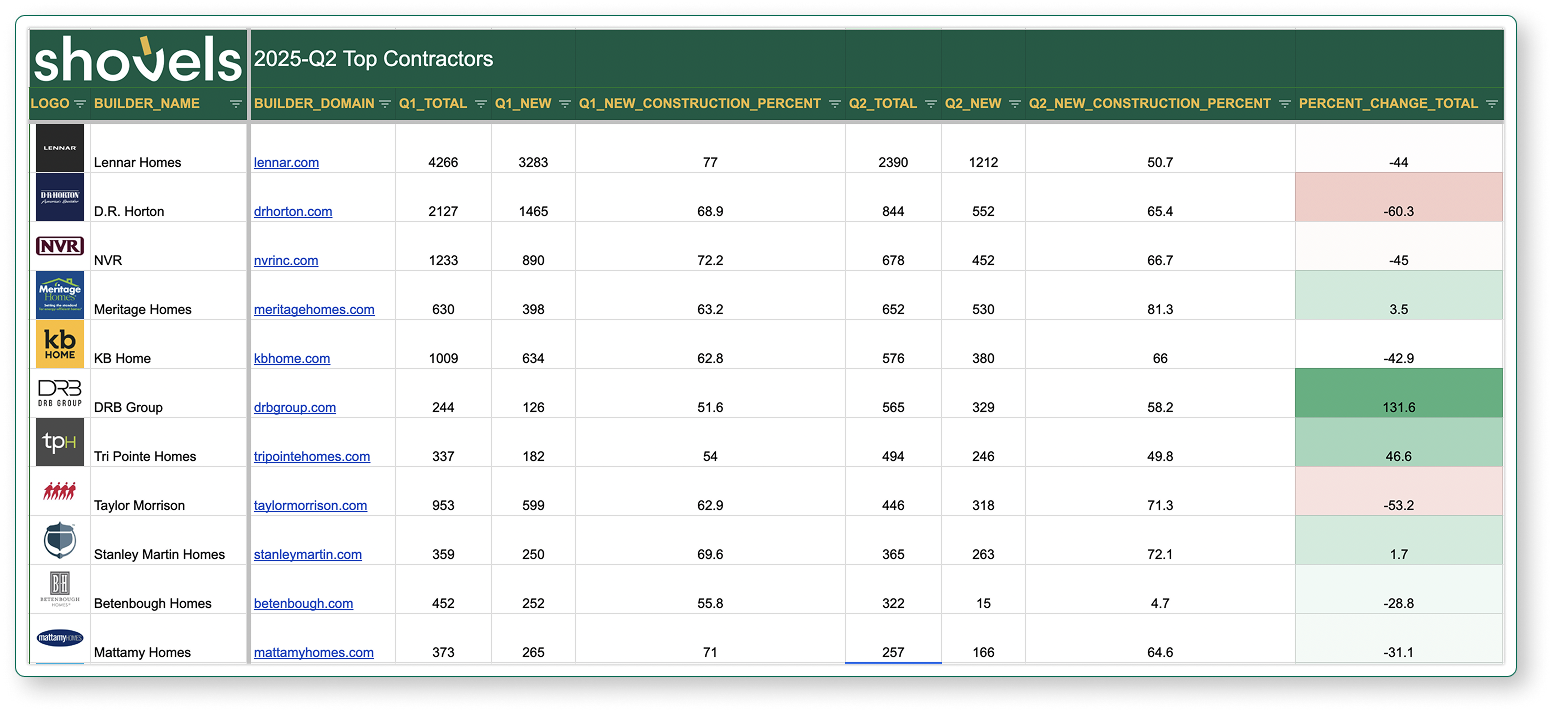Open the taylormorrison.com link
The image size is (1552, 712).
point(310,505)
